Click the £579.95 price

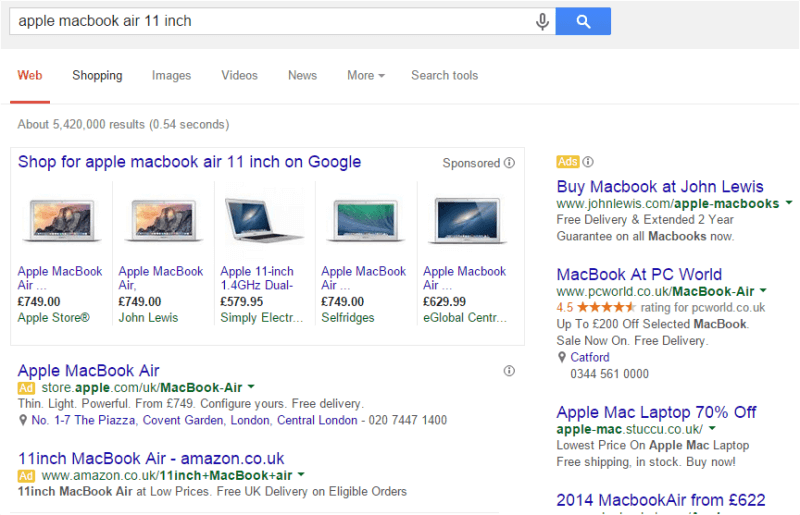tap(242, 302)
